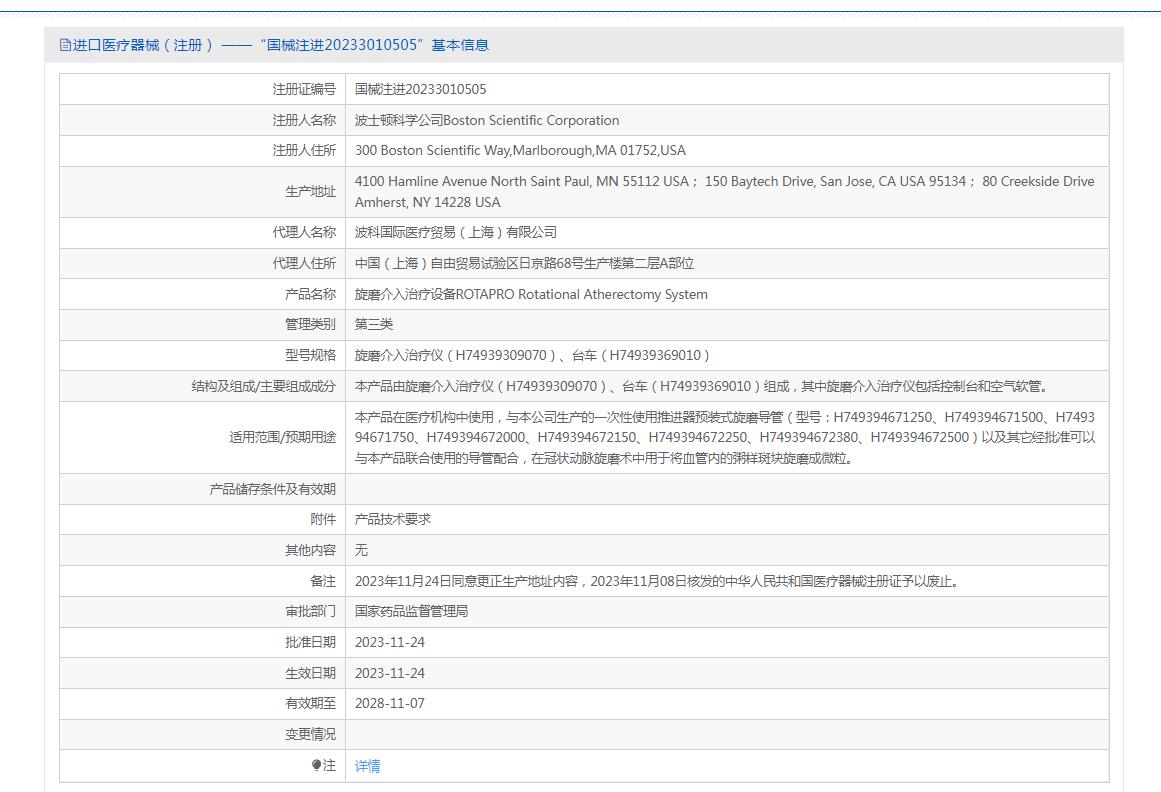
Task: Select agent name 波科国际医疗贸易（上海）有限公司
Action: pos(455,232)
